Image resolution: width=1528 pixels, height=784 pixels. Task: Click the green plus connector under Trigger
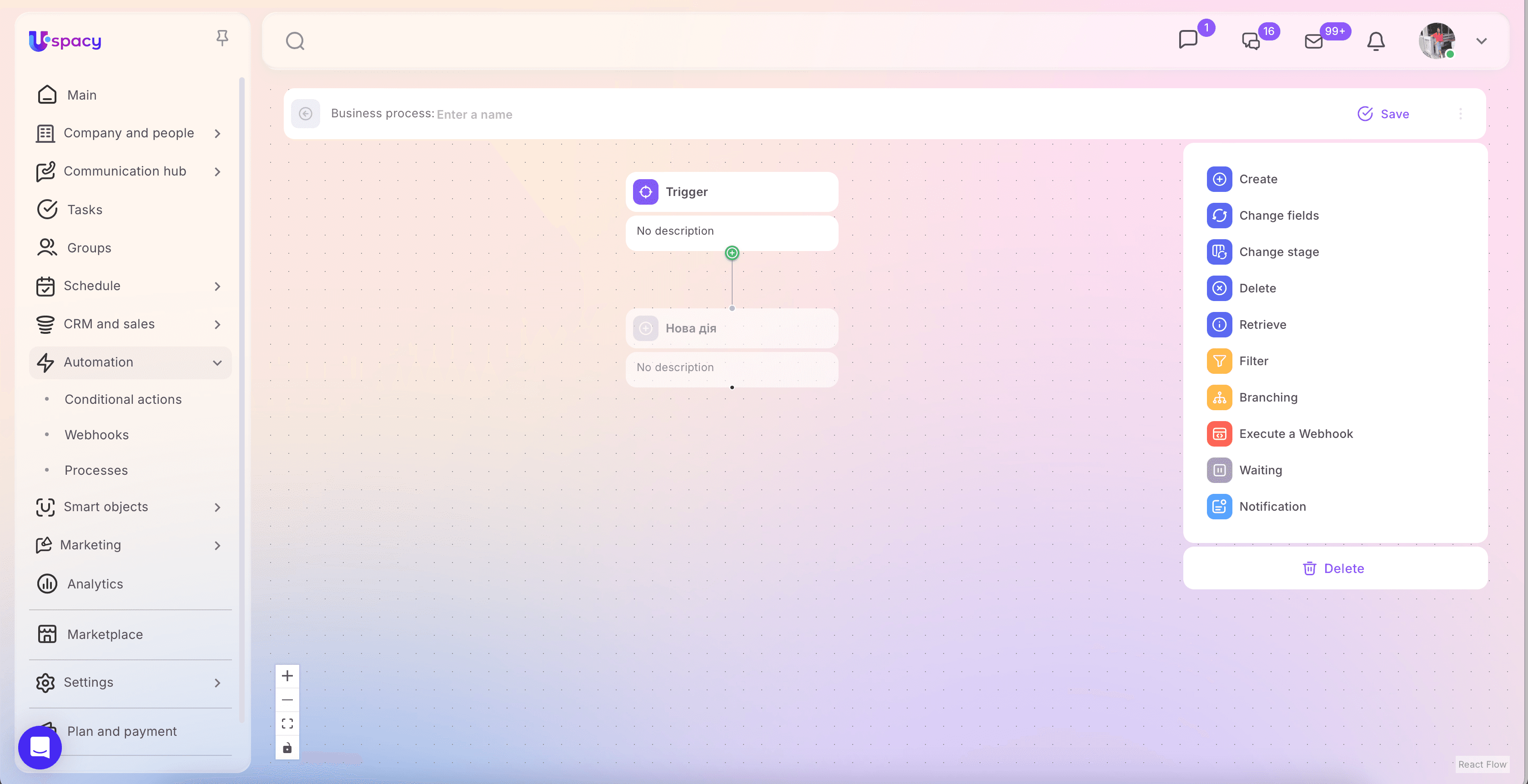pos(732,253)
